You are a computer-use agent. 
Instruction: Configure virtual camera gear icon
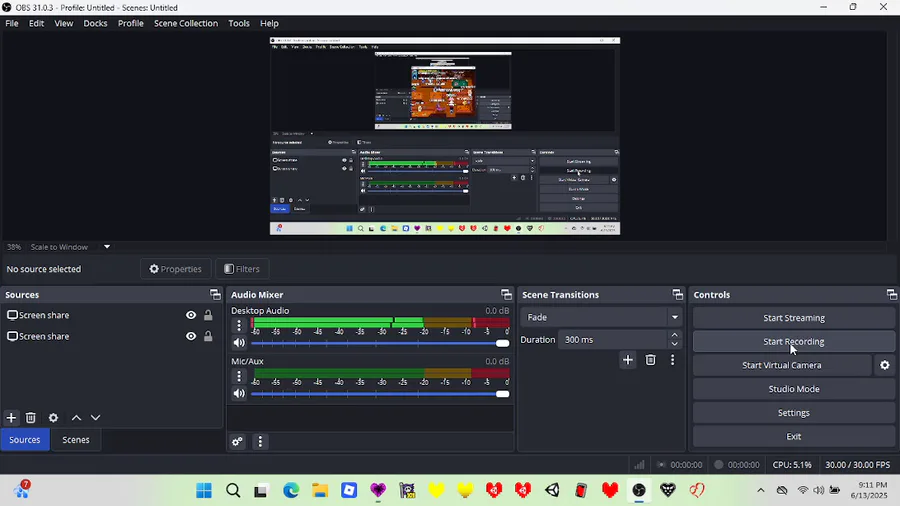885,365
